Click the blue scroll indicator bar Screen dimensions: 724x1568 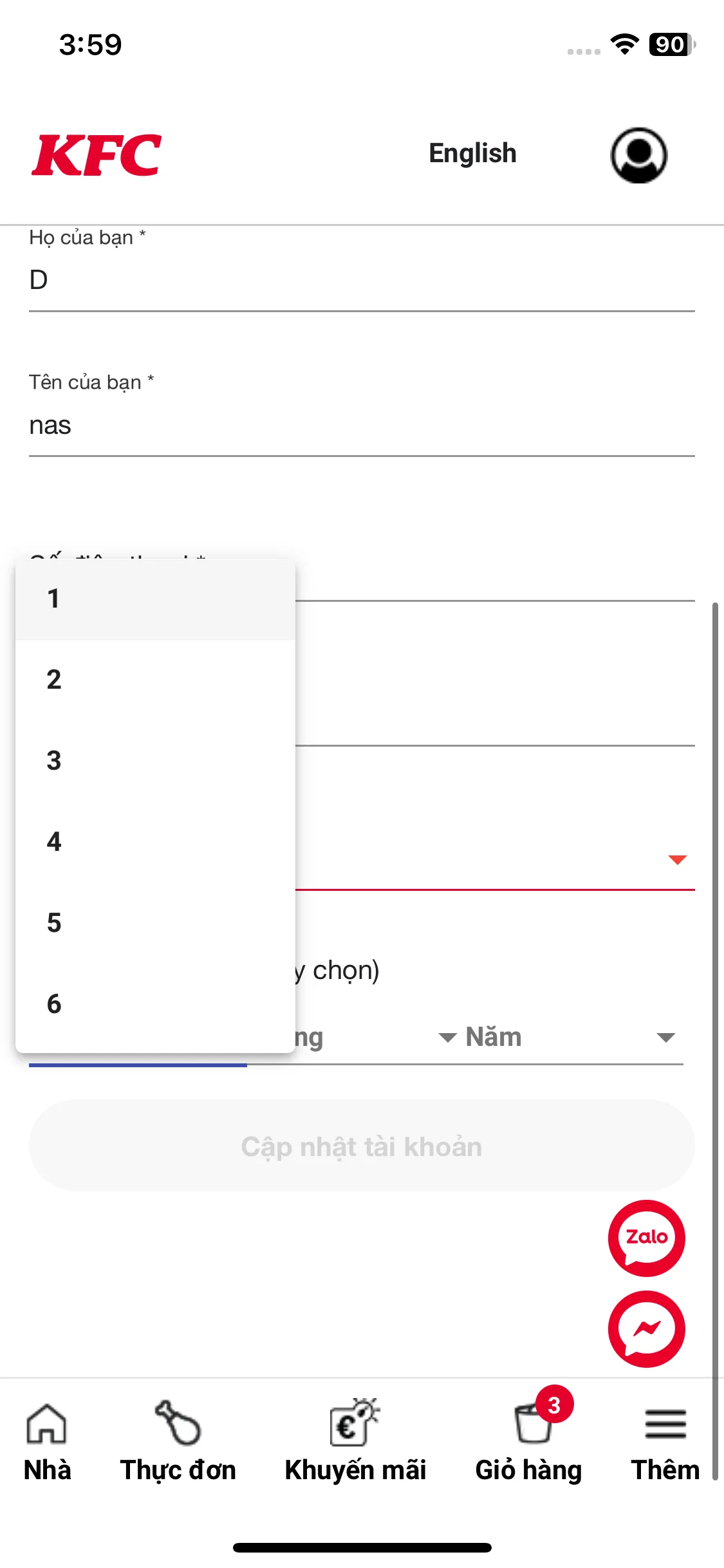pyautogui.click(x=138, y=1064)
